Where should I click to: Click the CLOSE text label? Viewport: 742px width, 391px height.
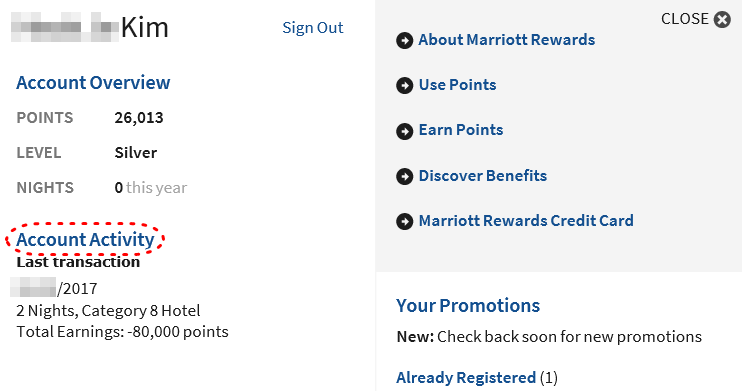[x=685, y=19]
